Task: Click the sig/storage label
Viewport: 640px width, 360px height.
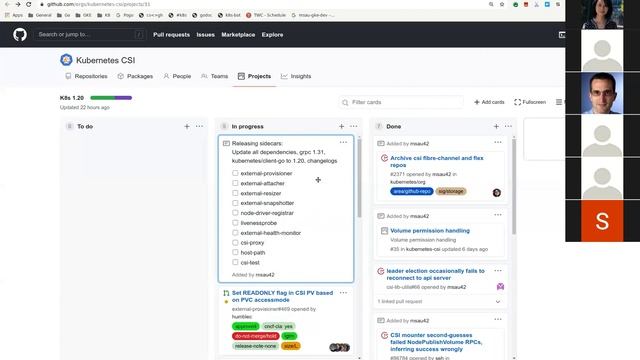Action: [x=451, y=191]
